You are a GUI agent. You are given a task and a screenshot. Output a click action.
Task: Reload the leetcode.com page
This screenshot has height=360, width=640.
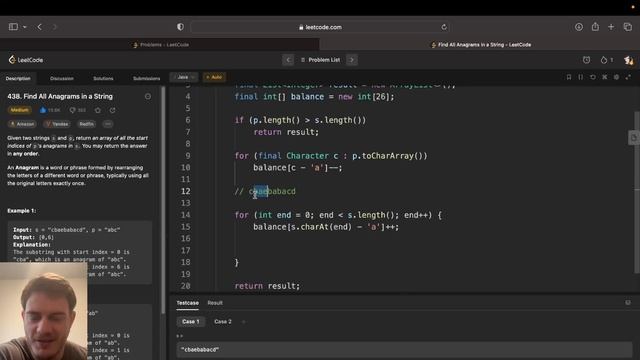tap(444, 27)
